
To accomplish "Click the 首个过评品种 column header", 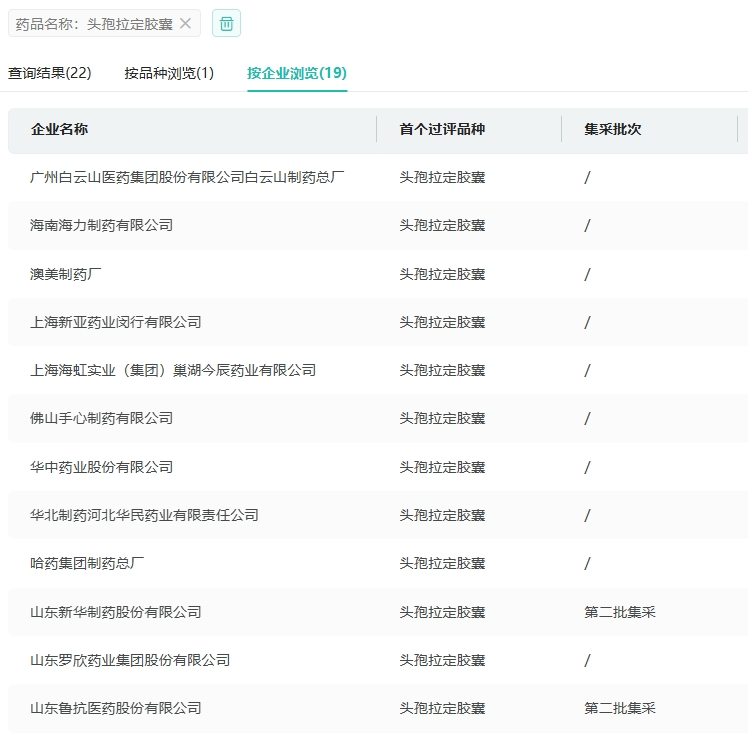I will (442, 129).
